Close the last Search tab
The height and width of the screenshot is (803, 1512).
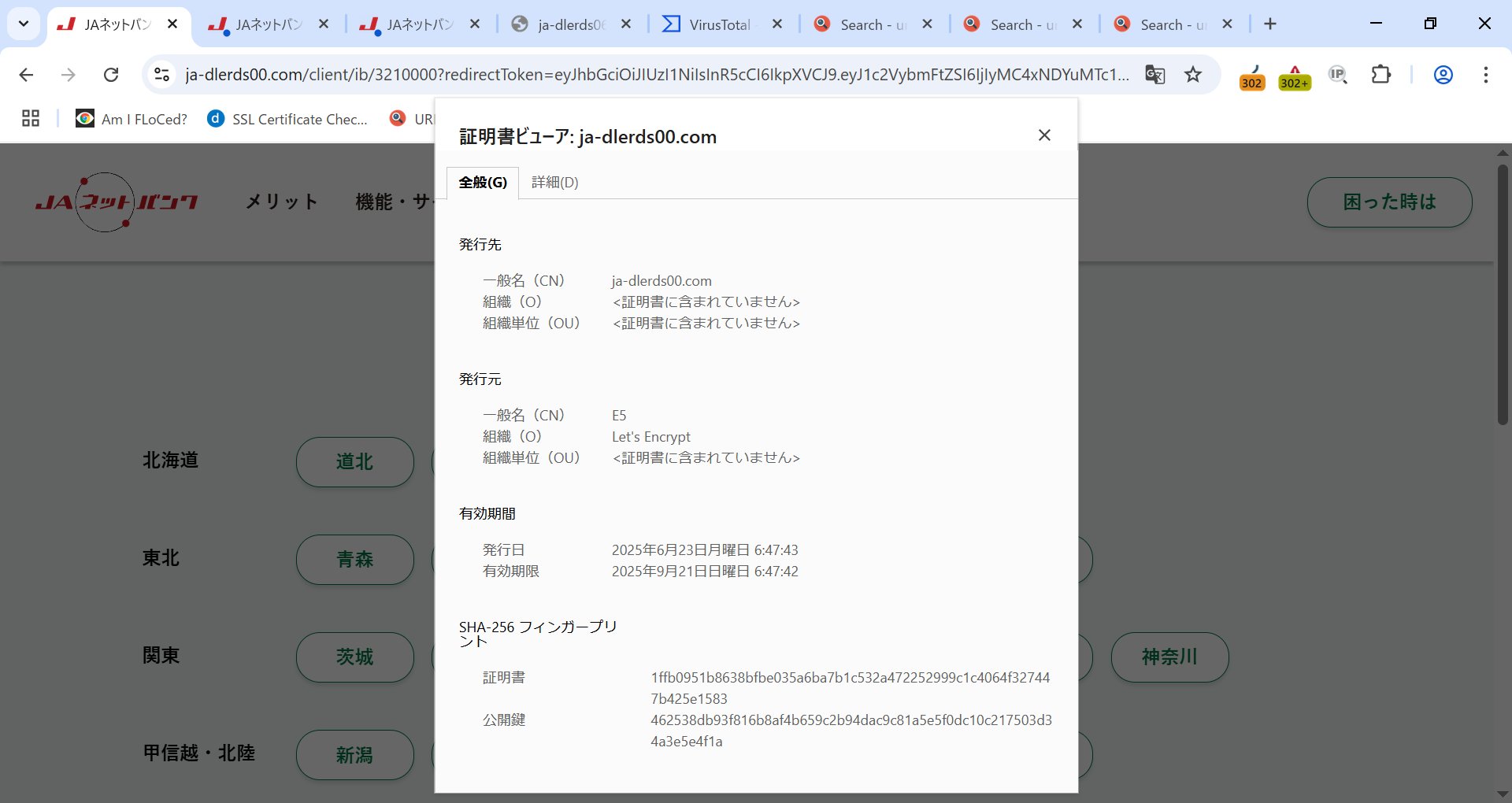pos(1227,24)
